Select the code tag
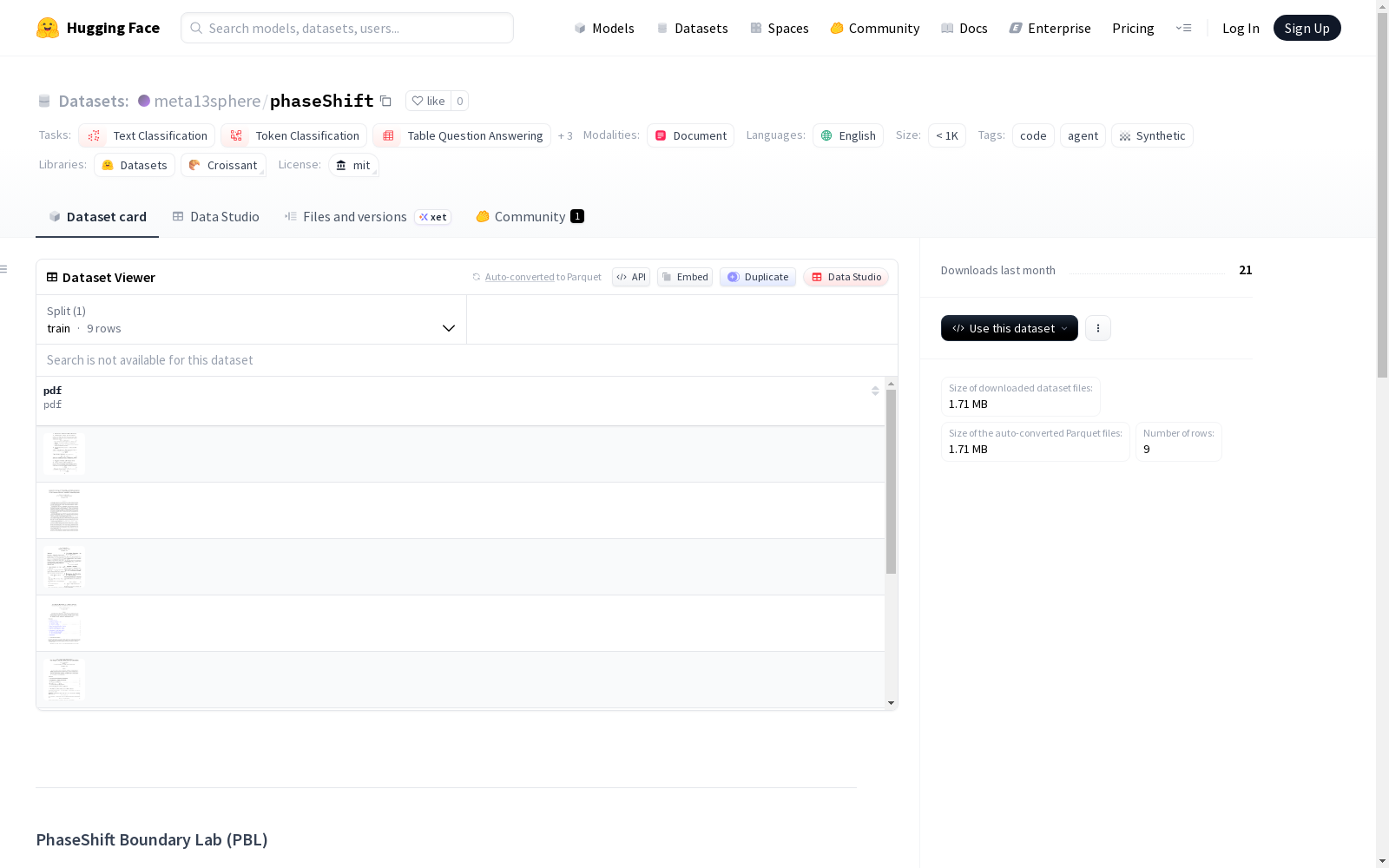Screen dimensions: 1389x868 (x=1033, y=135)
